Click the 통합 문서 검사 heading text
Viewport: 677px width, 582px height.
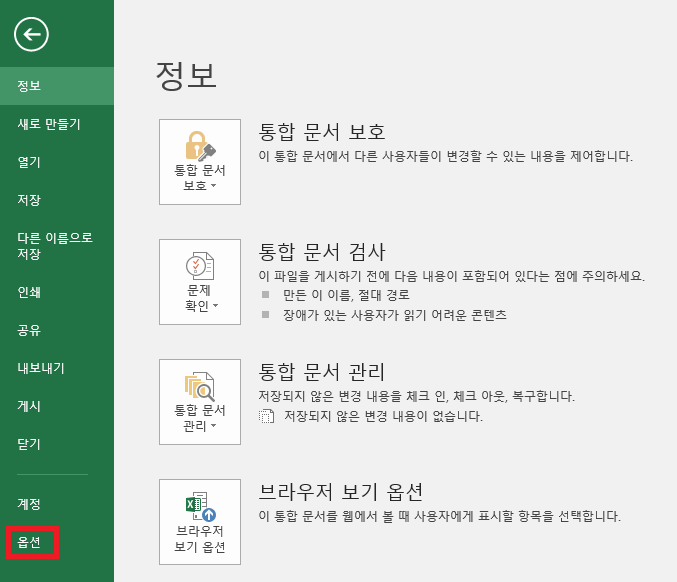point(322,252)
